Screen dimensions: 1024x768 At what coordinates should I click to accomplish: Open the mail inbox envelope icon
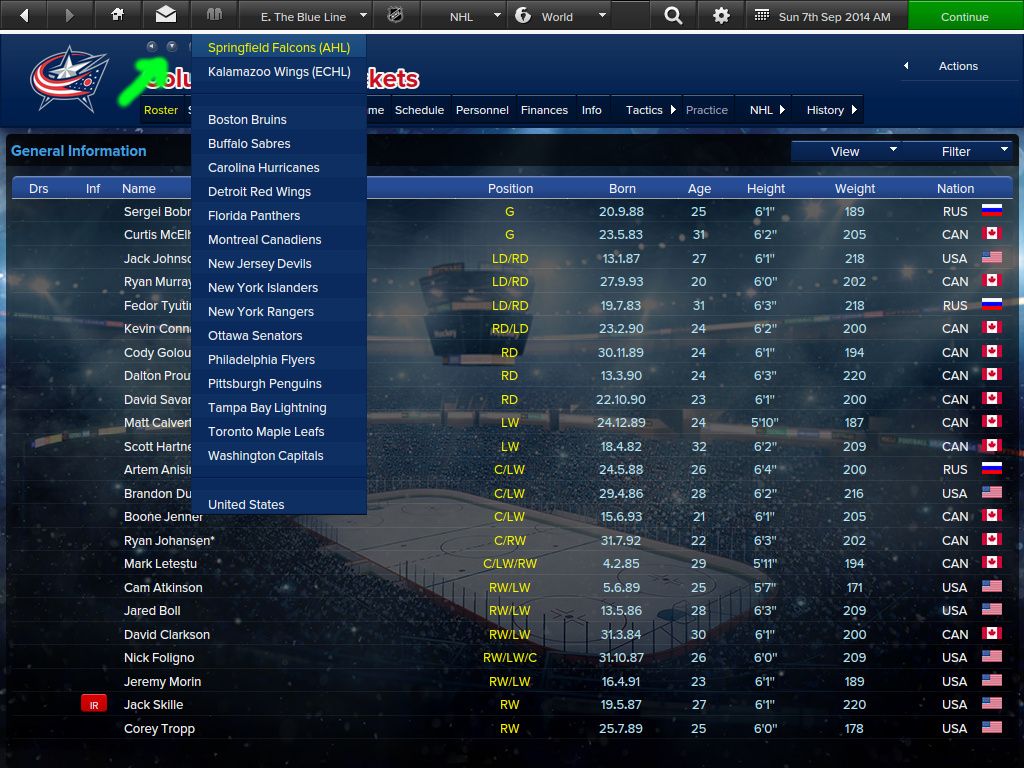pyautogui.click(x=166, y=14)
